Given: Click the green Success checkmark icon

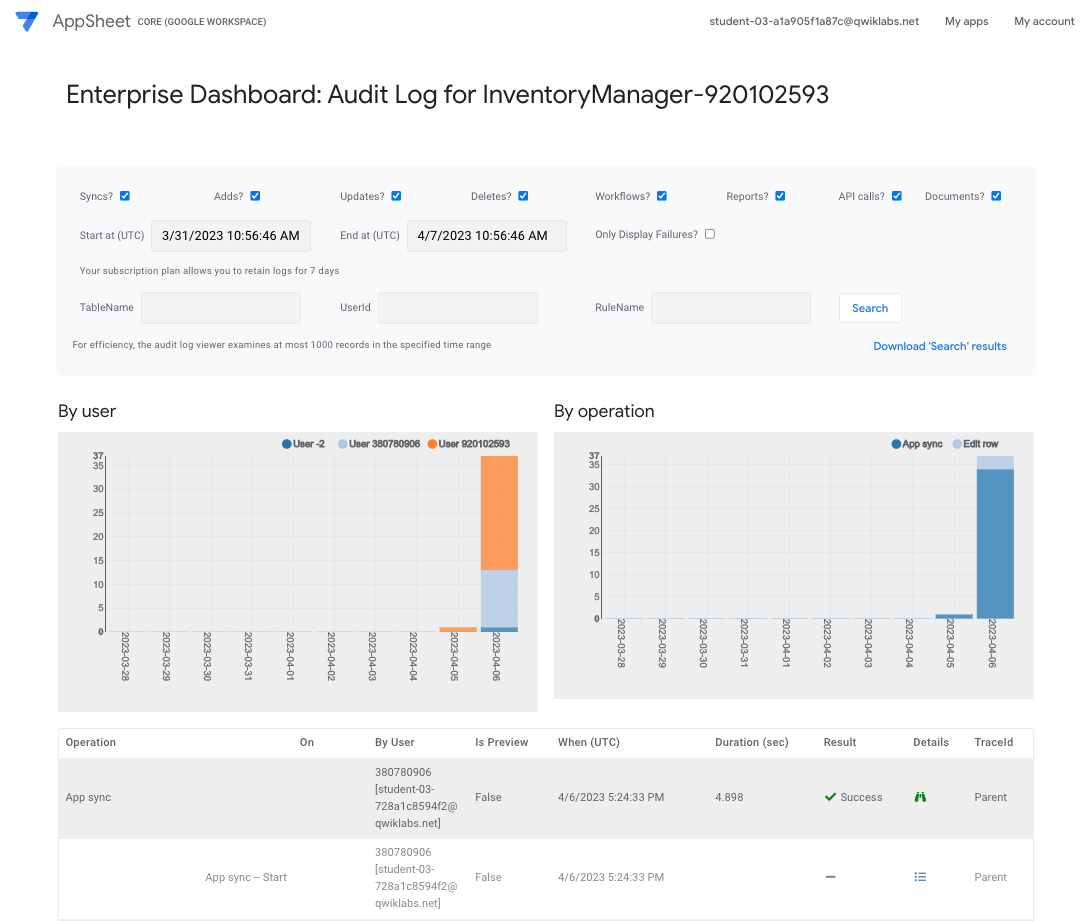Looking at the screenshot, I should [x=830, y=797].
